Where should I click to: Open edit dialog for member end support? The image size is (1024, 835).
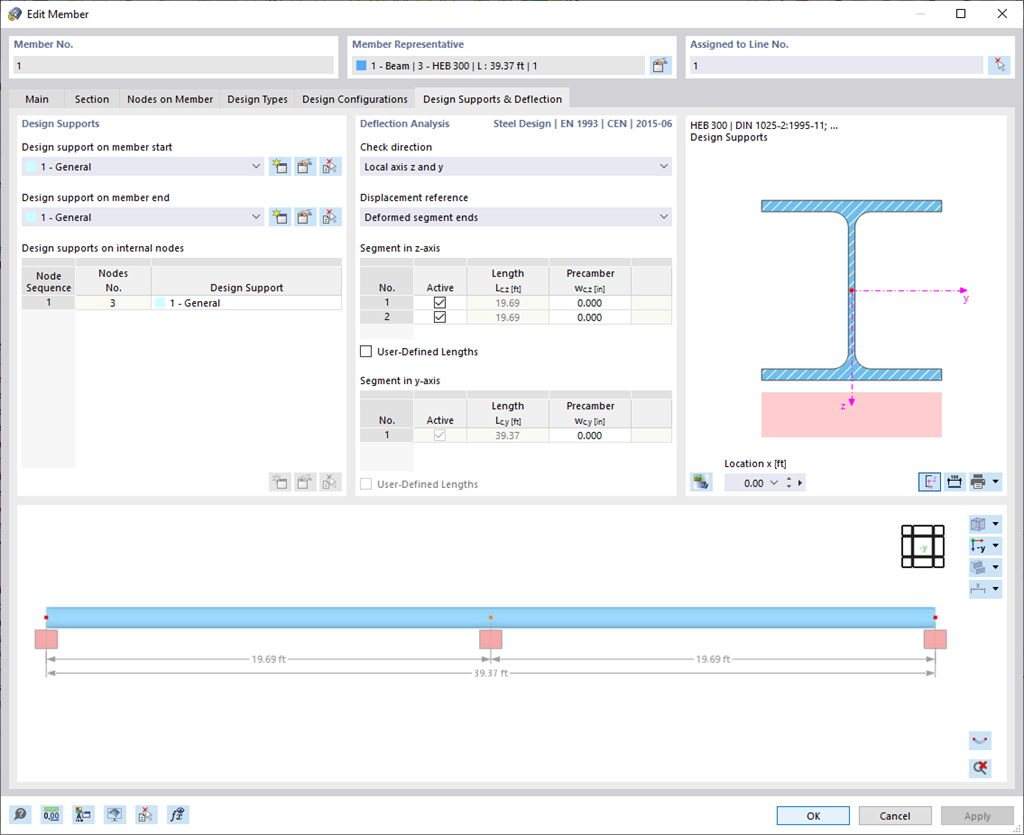pos(304,217)
